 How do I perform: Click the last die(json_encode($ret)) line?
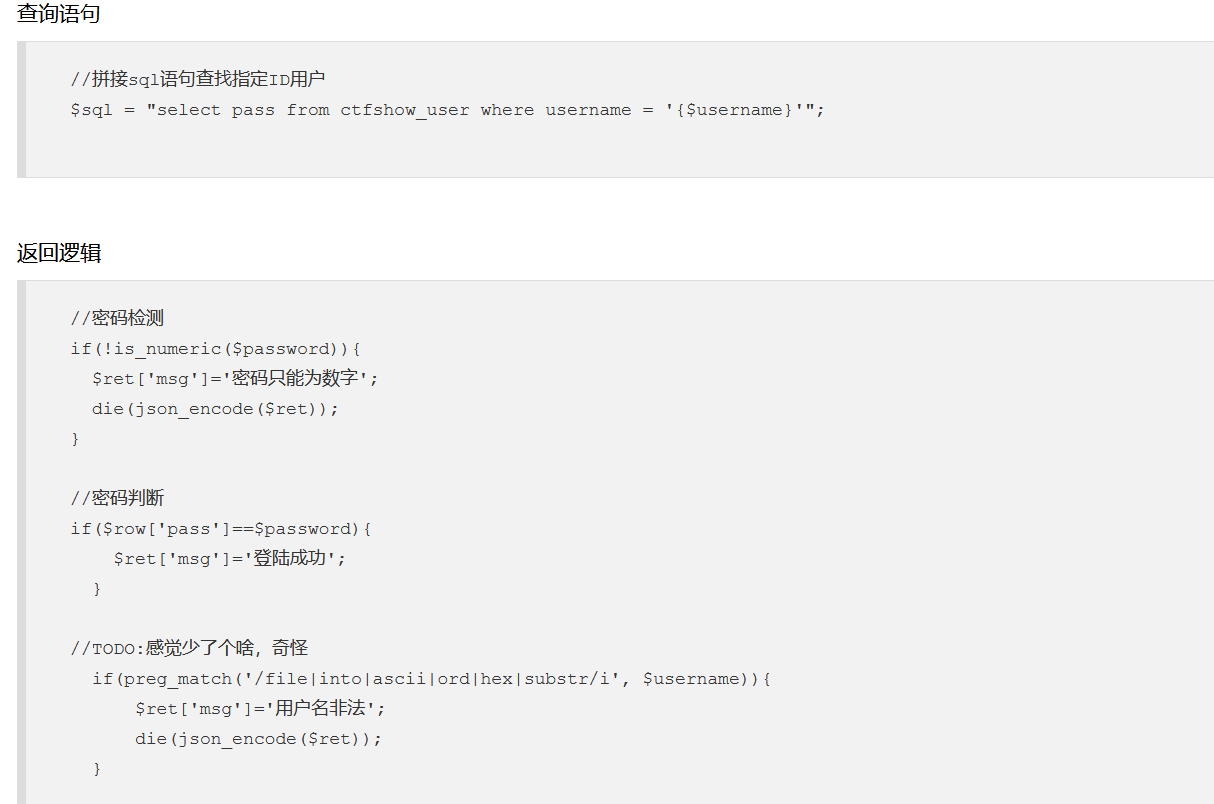pos(259,739)
